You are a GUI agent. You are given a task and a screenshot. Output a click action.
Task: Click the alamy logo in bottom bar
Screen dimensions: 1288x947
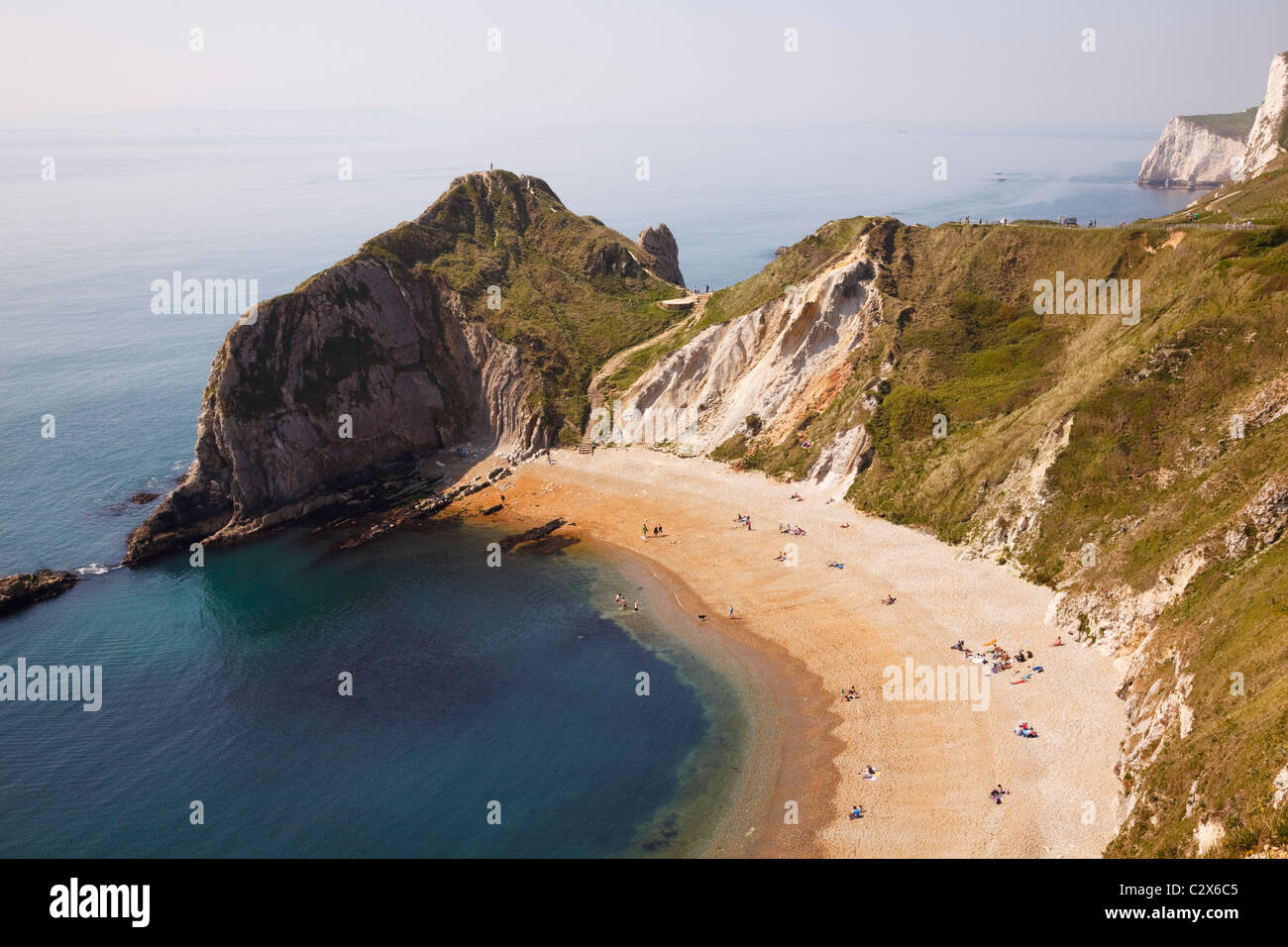(100, 901)
